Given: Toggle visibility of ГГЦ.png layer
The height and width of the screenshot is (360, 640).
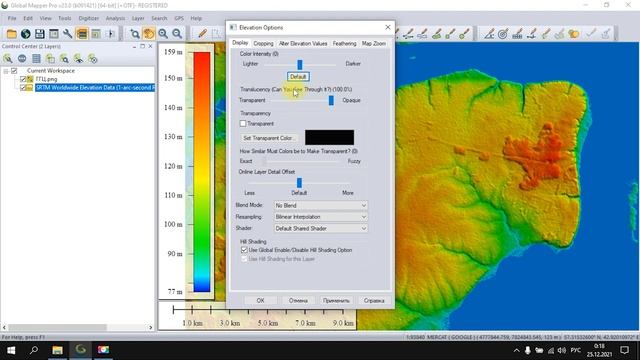Looking at the screenshot, I should [x=23, y=79].
